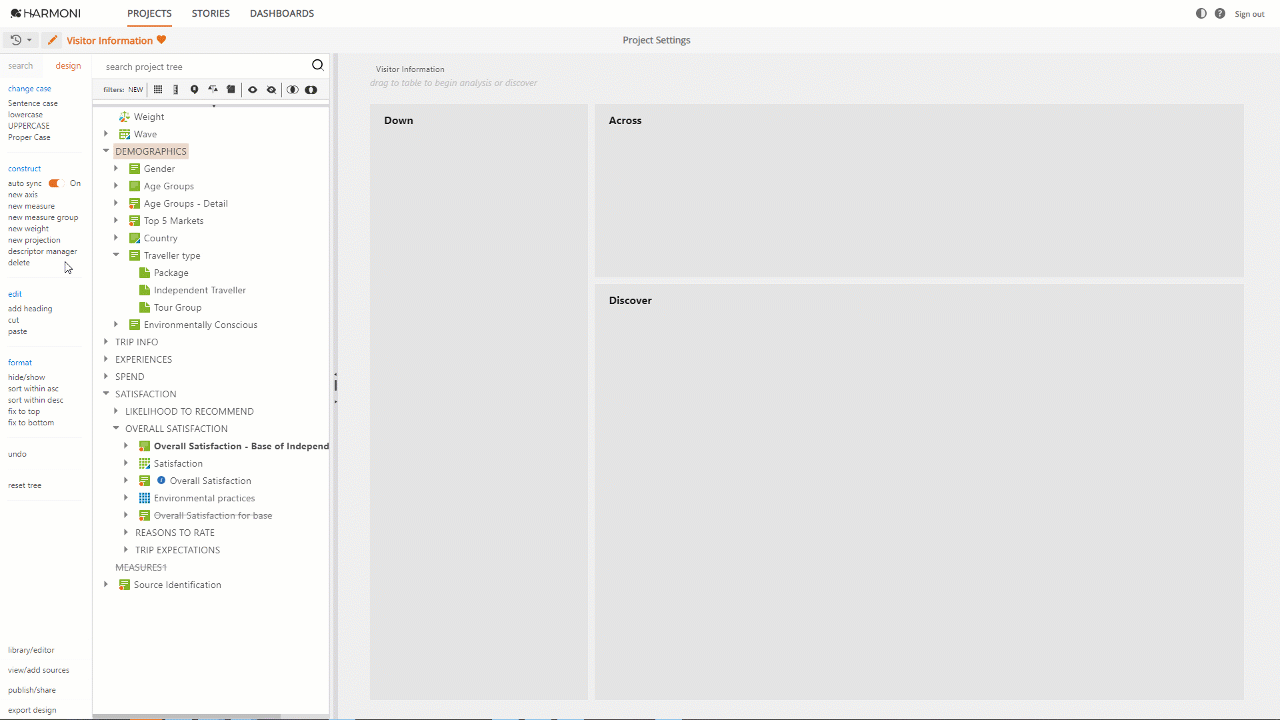This screenshot has height=720, width=1280.
Task: Switch to the design panel tab
Action: (x=68, y=66)
